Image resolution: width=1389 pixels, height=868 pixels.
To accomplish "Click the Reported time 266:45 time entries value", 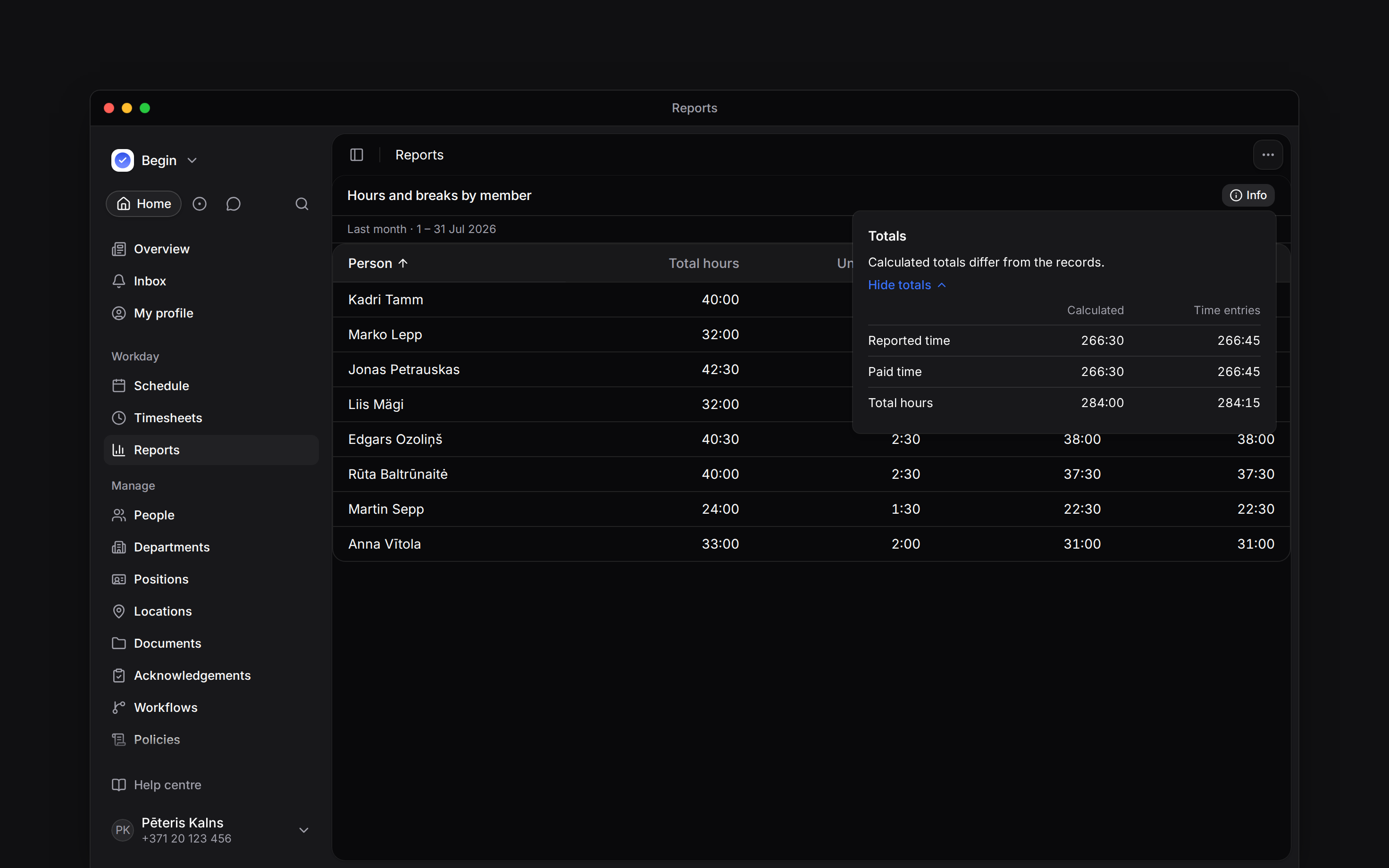I will (1238, 341).
